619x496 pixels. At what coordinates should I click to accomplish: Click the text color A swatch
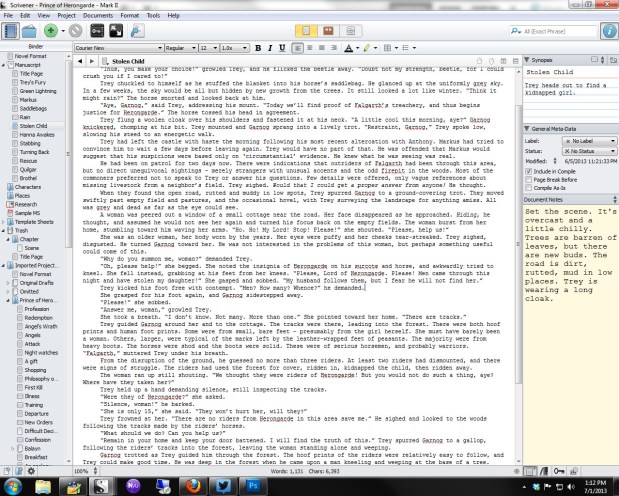349,48
